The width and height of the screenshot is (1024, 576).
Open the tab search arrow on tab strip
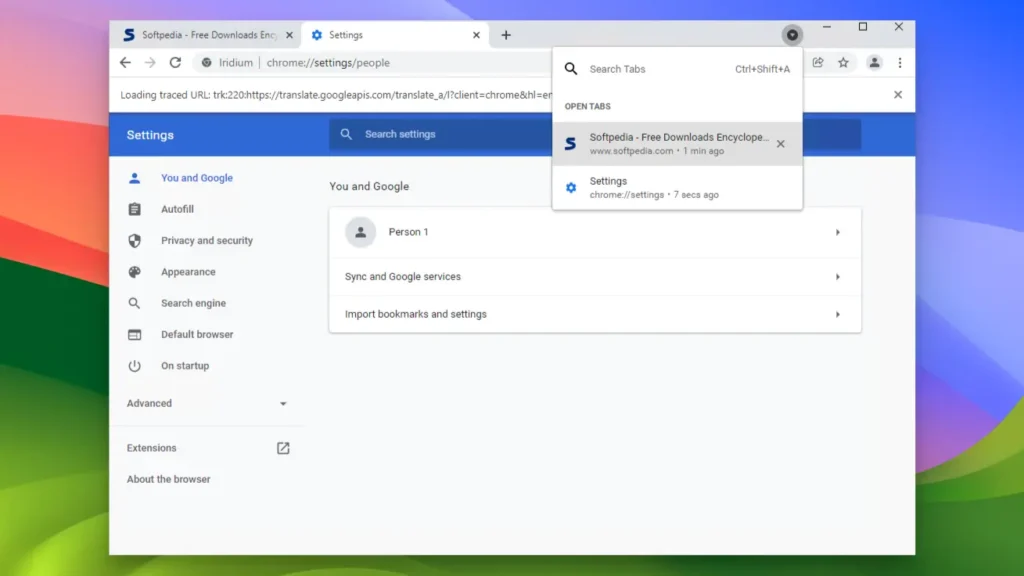click(x=792, y=35)
